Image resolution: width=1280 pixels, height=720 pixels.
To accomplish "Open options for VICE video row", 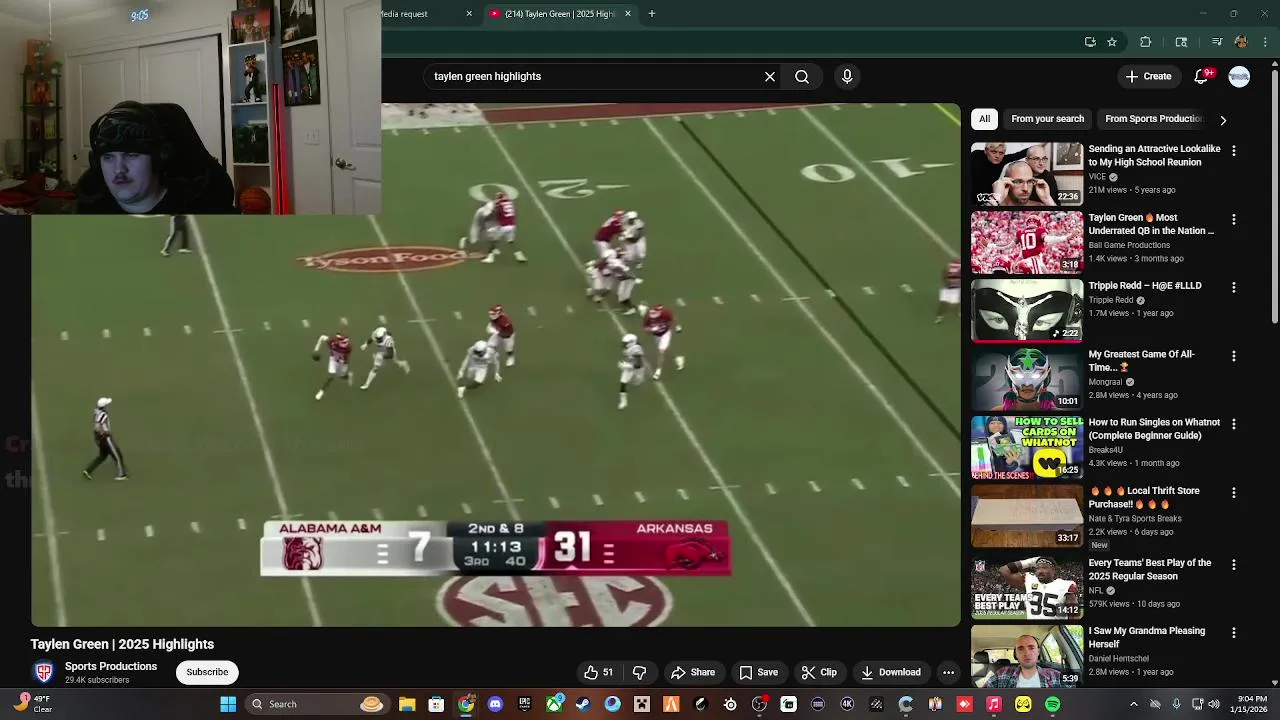I will coord(1233,150).
